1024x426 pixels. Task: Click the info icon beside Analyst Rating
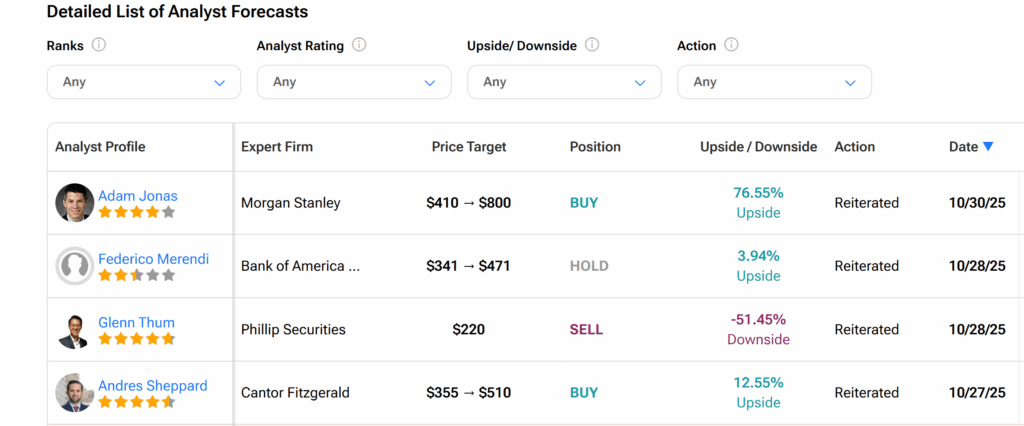tap(359, 45)
